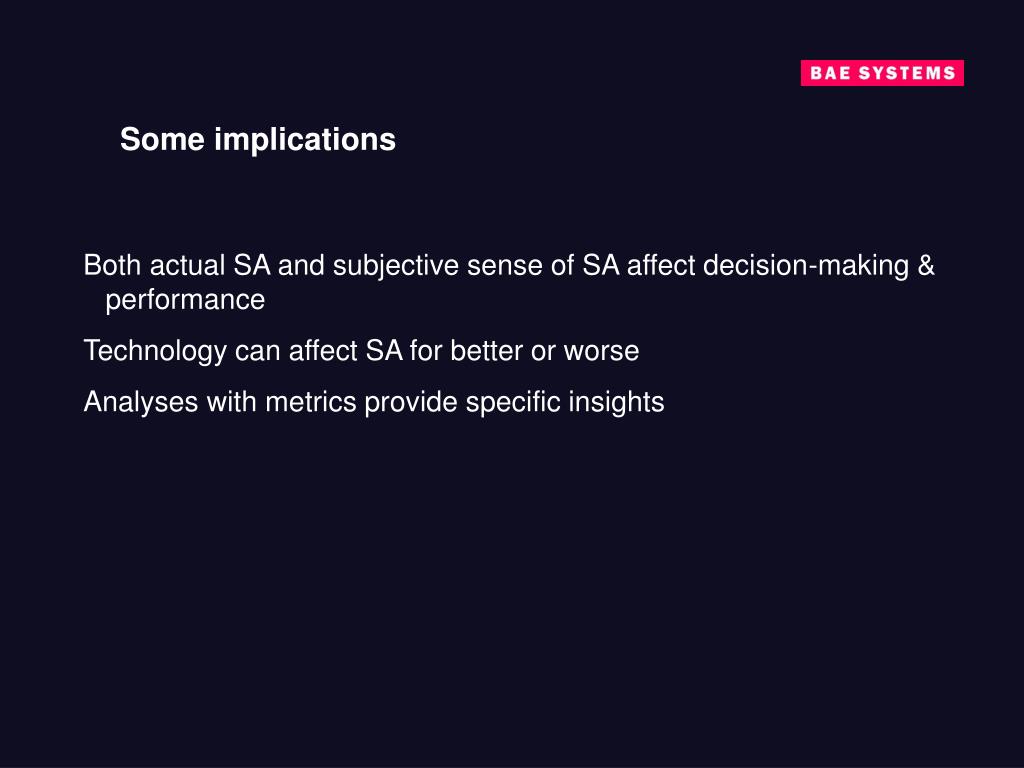Click the BAE SYSTEMS logo
This screenshot has height=768, width=1024.
point(882,73)
